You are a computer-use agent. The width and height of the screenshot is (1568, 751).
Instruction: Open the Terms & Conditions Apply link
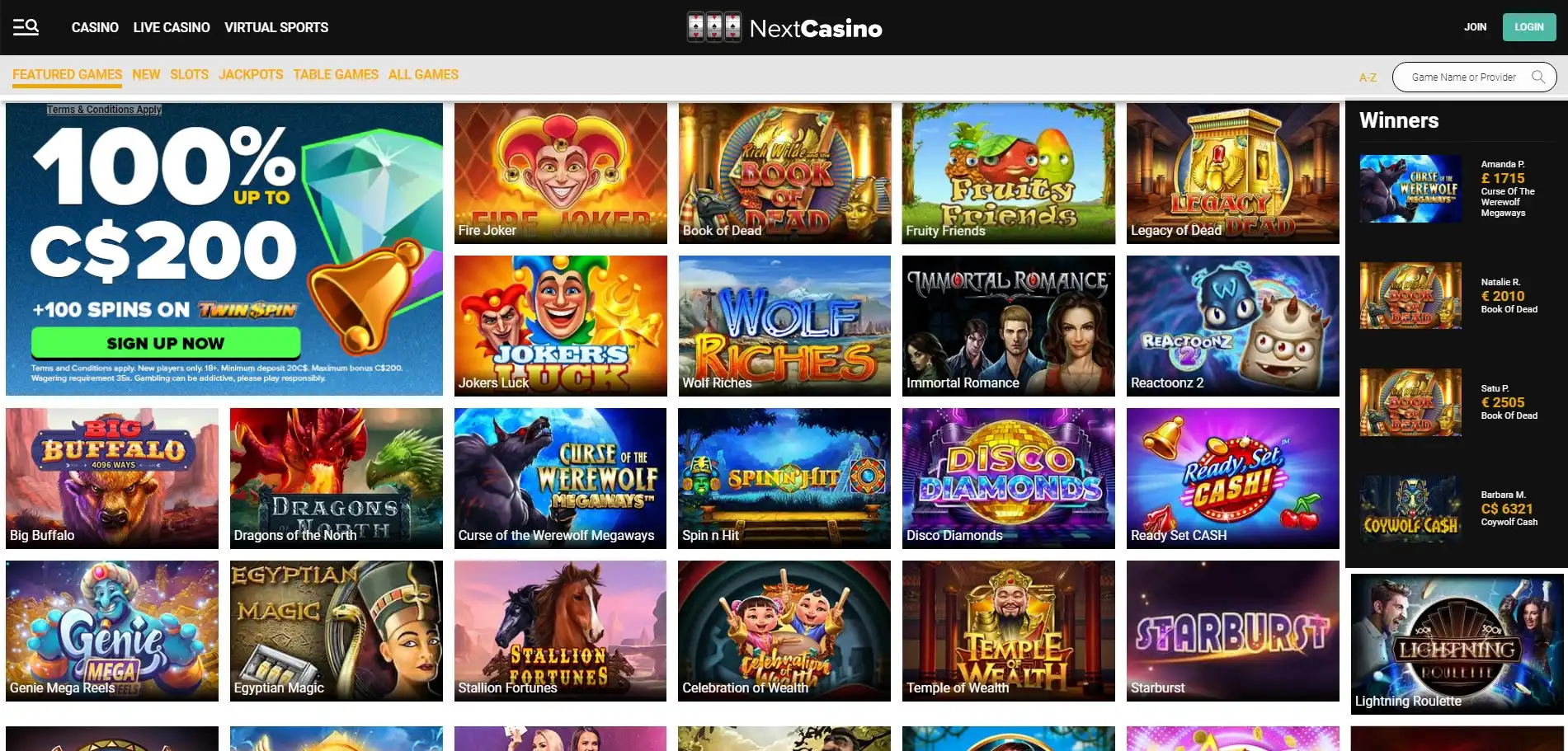[104, 110]
